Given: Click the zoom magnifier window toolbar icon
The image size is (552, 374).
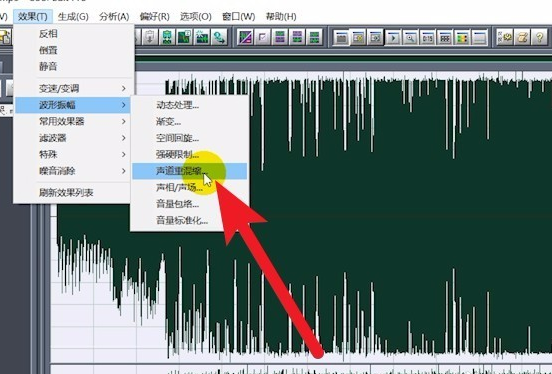Looking at the screenshot, I should point(410,37).
